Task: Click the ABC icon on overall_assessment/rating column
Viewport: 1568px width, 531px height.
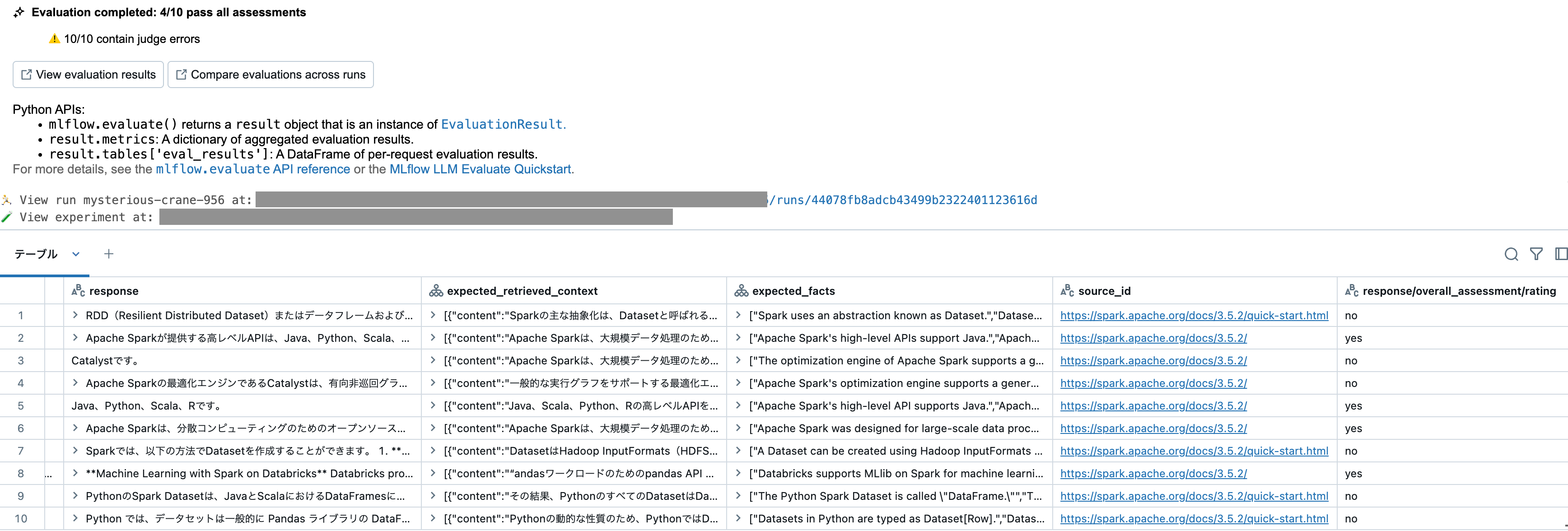Action: pos(1351,291)
